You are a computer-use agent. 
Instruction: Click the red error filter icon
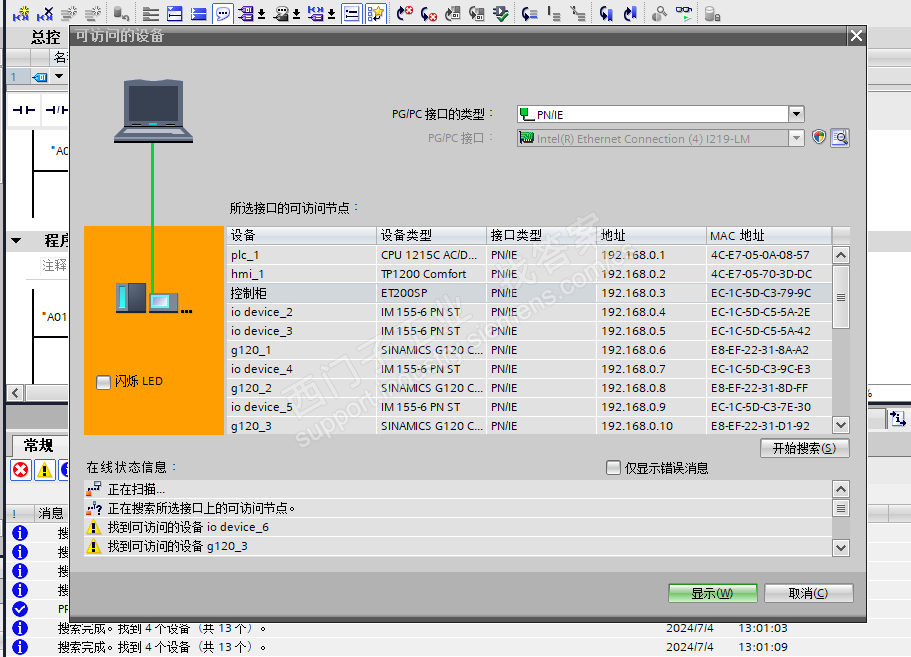tap(21, 469)
